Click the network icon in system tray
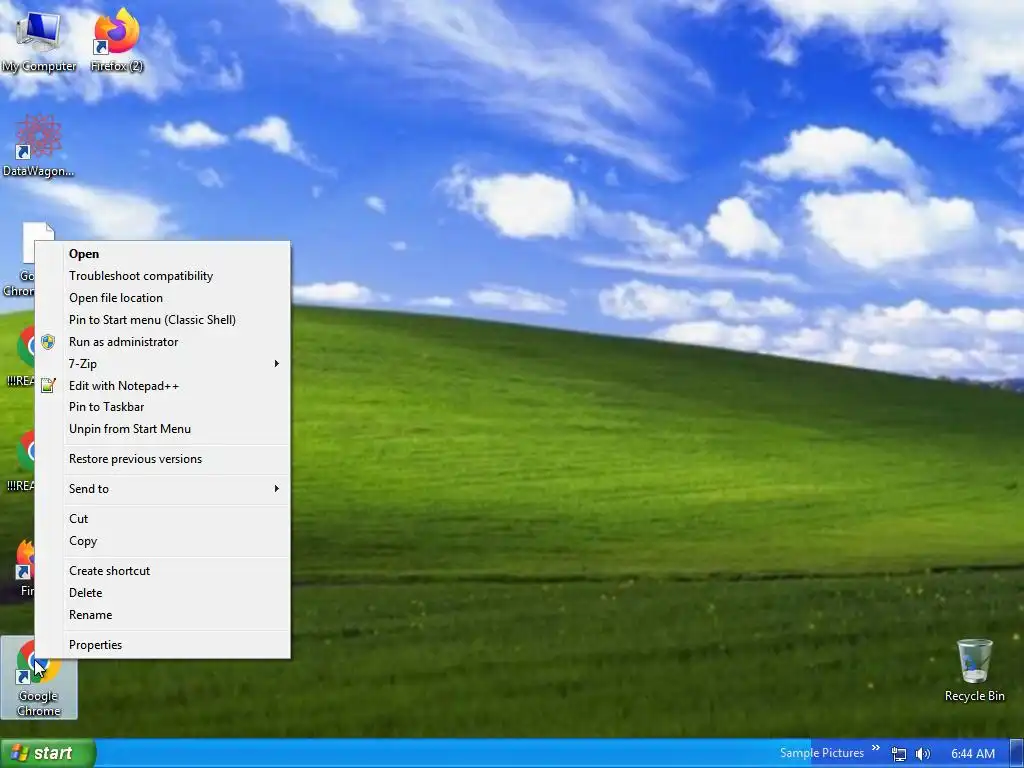This screenshot has height=768, width=1024. pyautogui.click(x=899, y=754)
